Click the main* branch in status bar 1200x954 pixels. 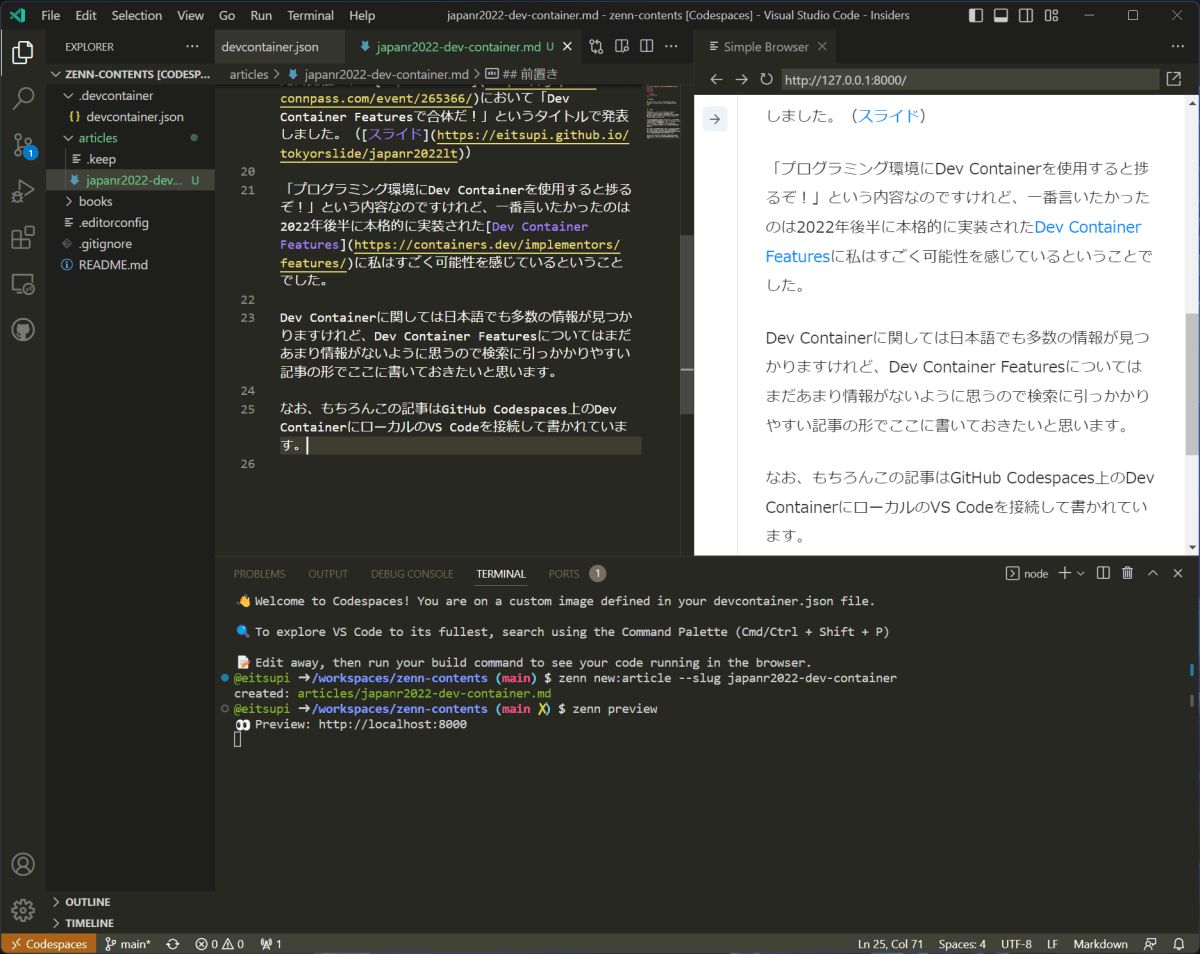[128, 944]
